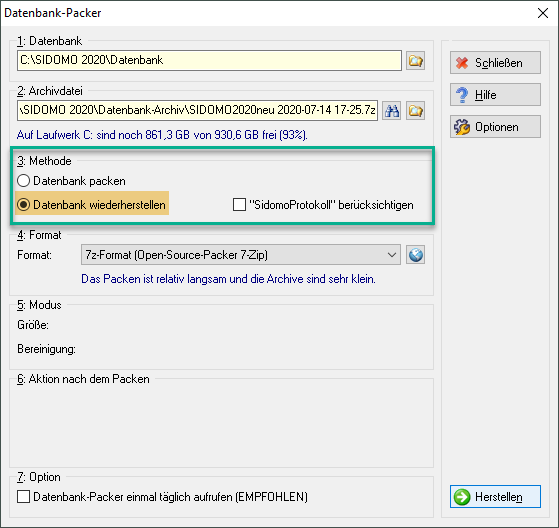Click Schließen button label text
This screenshot has height=528, width=559.
point(498,63)
